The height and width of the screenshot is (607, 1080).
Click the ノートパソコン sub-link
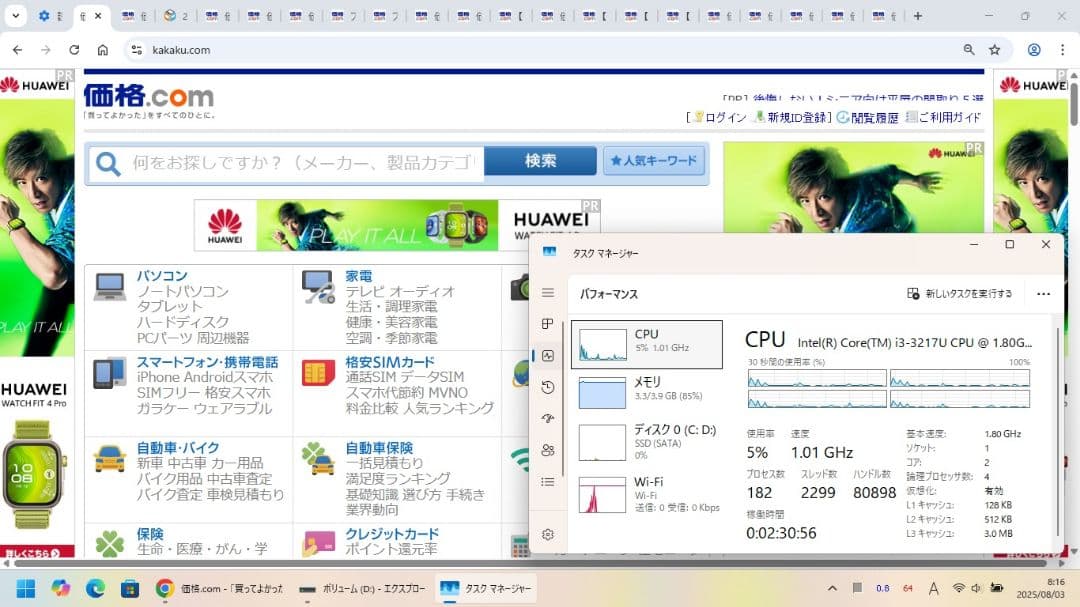[183, 291]
